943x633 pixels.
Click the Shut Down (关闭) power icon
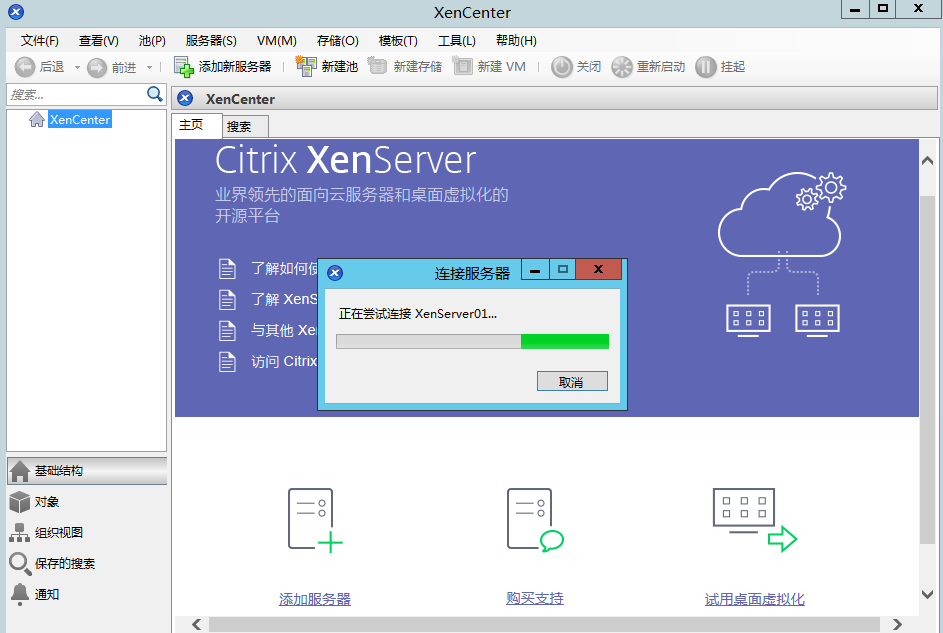tap(562, 67)
